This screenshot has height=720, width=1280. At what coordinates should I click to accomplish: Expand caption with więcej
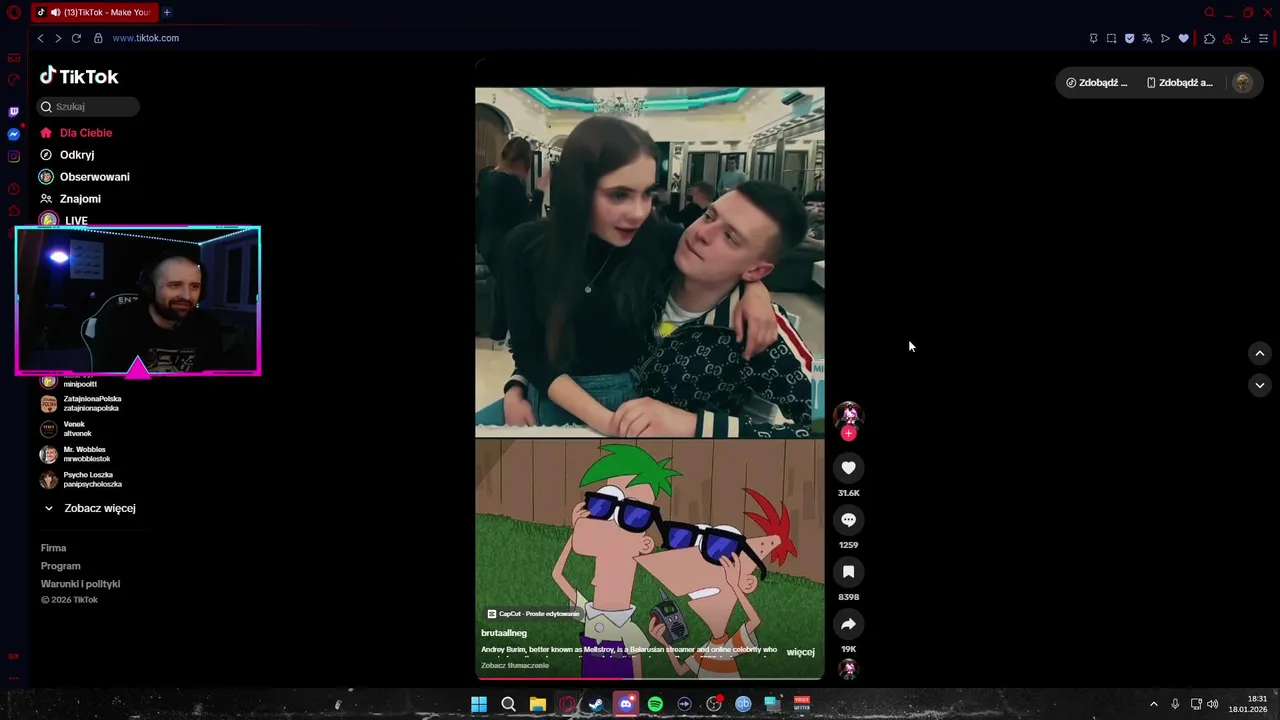[801, 652]
